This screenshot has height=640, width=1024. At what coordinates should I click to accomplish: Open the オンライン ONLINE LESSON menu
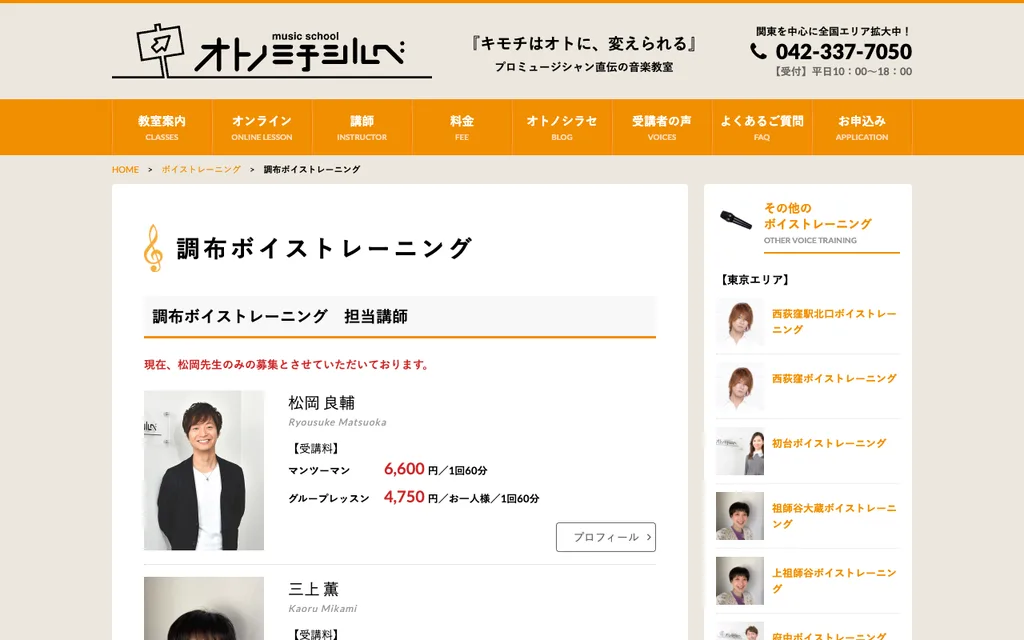pyautogui.click(x=262, y=127)
